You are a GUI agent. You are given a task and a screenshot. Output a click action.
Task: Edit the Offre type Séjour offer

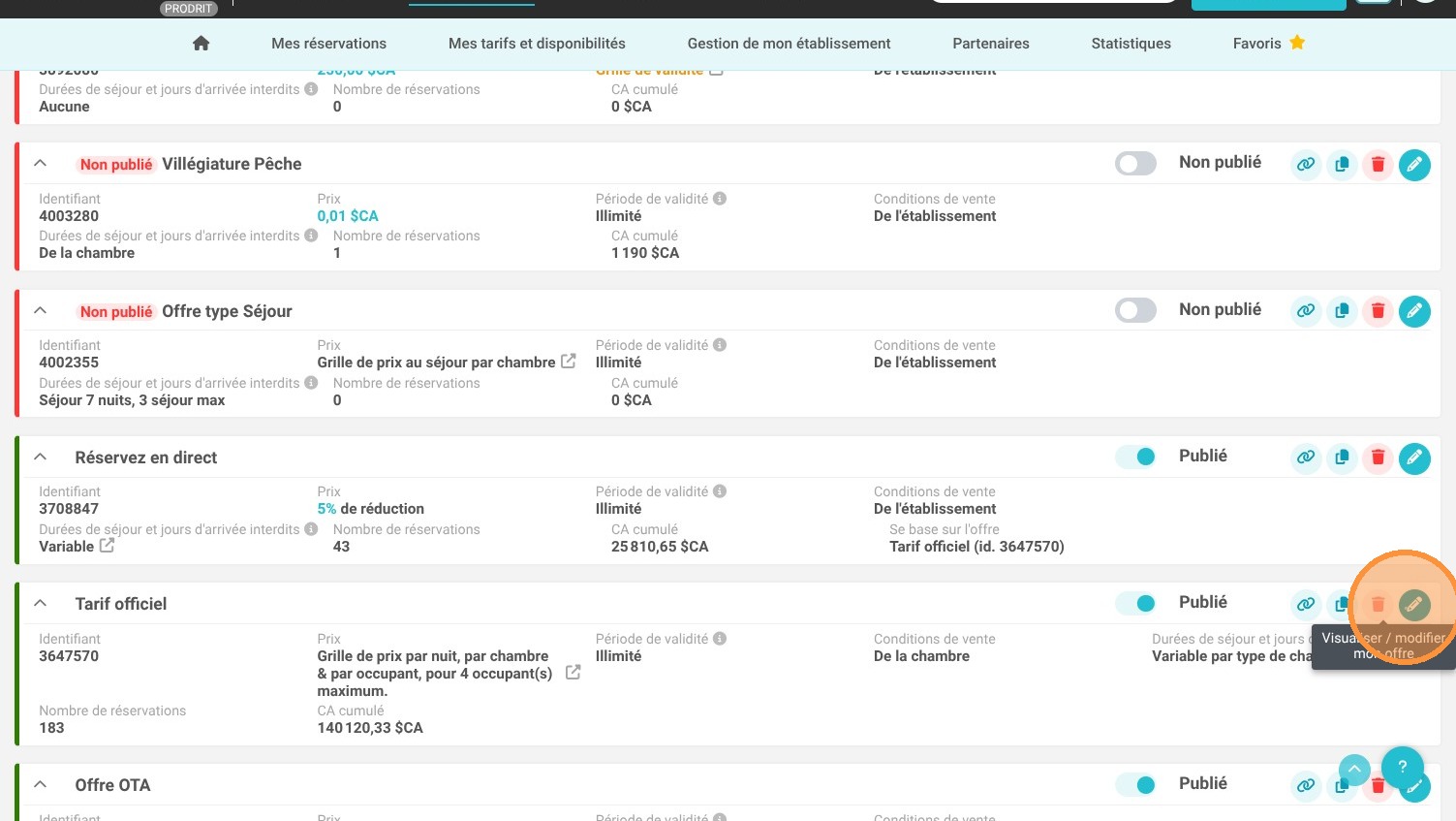coord(1414,311)
